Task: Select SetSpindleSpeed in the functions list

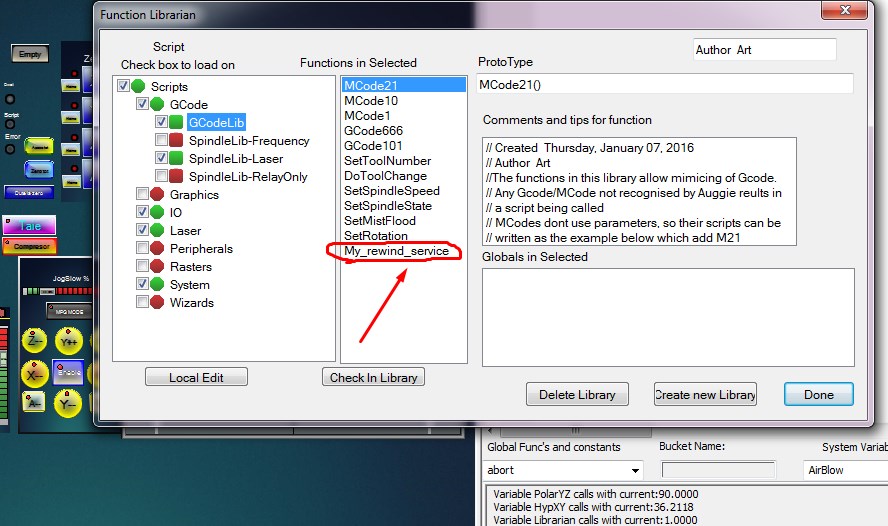Action: tap(391, 191)
